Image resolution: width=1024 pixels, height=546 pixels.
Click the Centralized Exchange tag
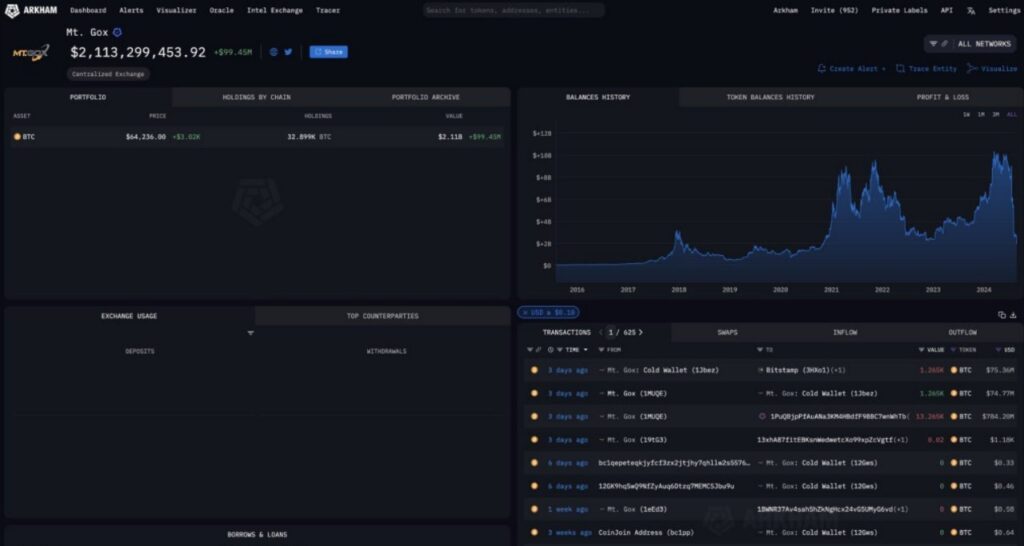coord(108,74)
